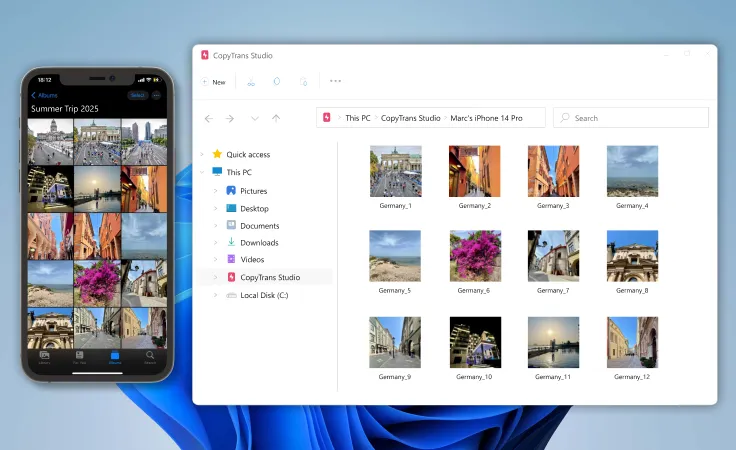Open the For You tab on the iPhone
736x450 pixels.
[x=79, y=357]
